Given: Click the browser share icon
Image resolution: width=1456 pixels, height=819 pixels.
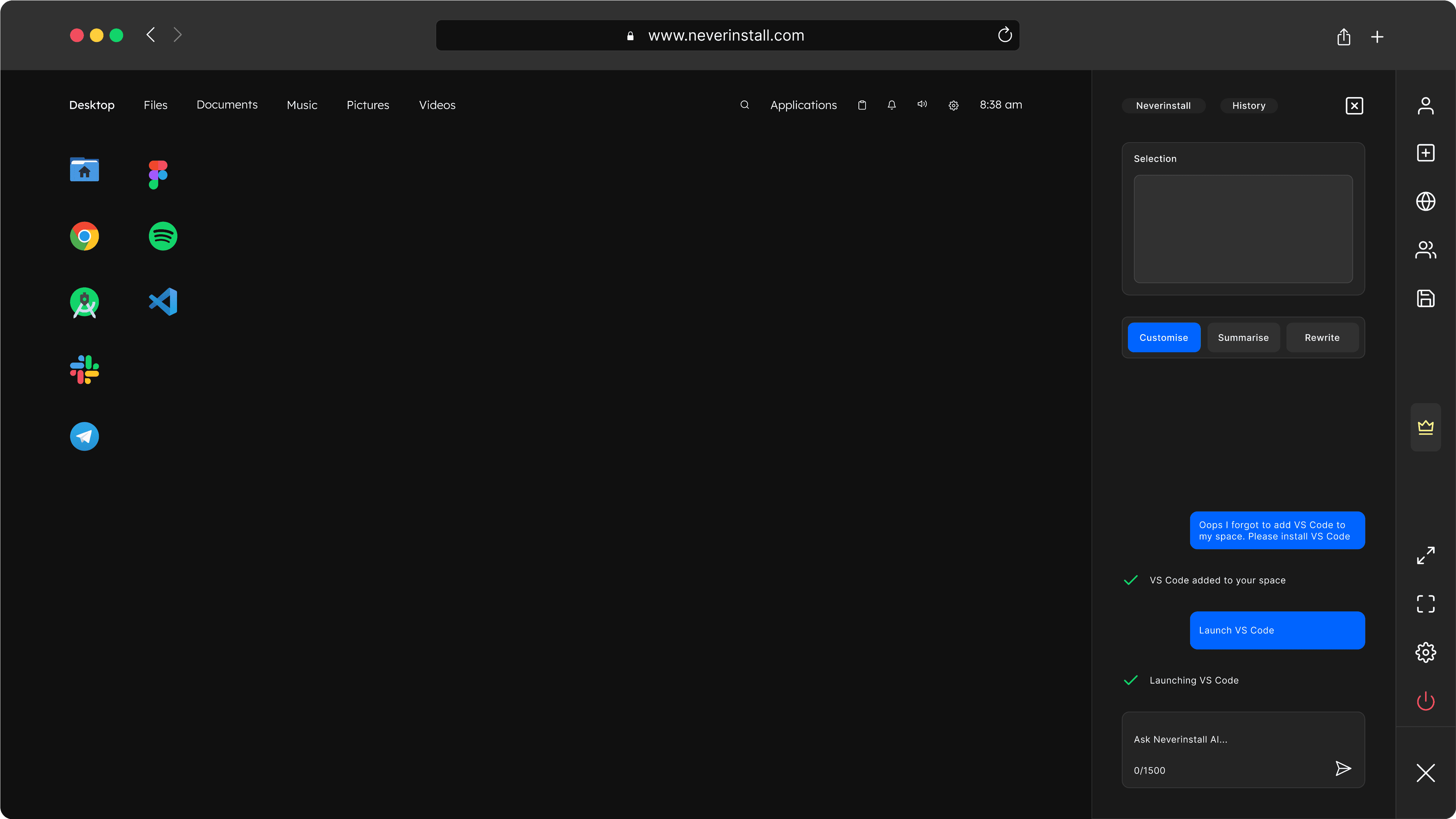Looking at the screenshot, I should [1344, 37].
